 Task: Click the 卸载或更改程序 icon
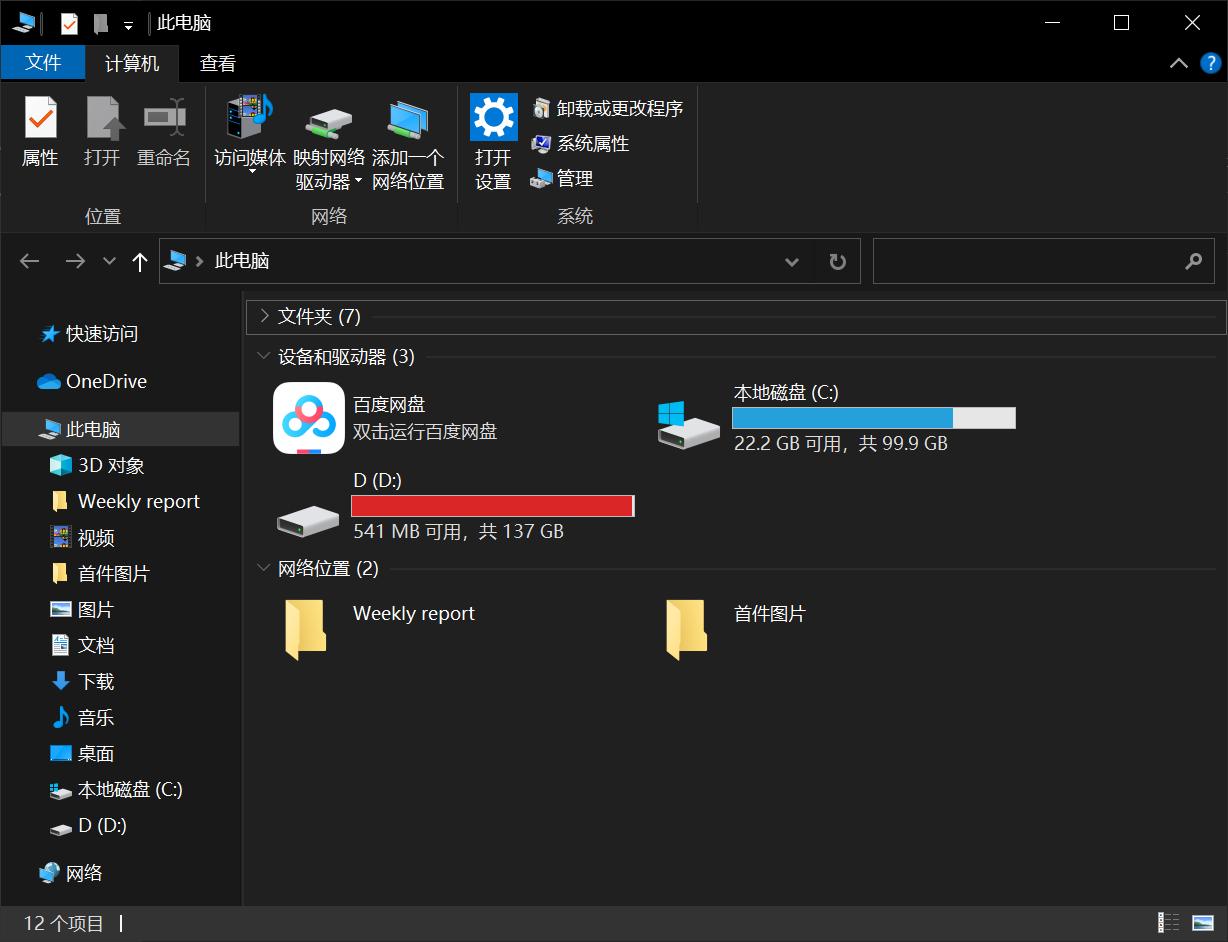(x=540, y=109)
